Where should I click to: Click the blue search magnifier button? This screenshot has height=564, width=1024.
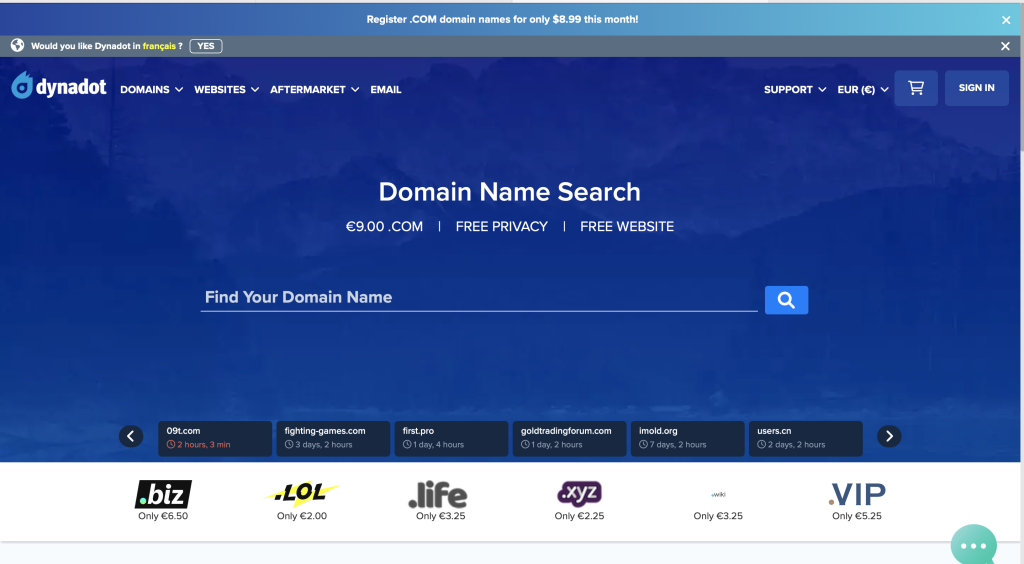point(786,300)
